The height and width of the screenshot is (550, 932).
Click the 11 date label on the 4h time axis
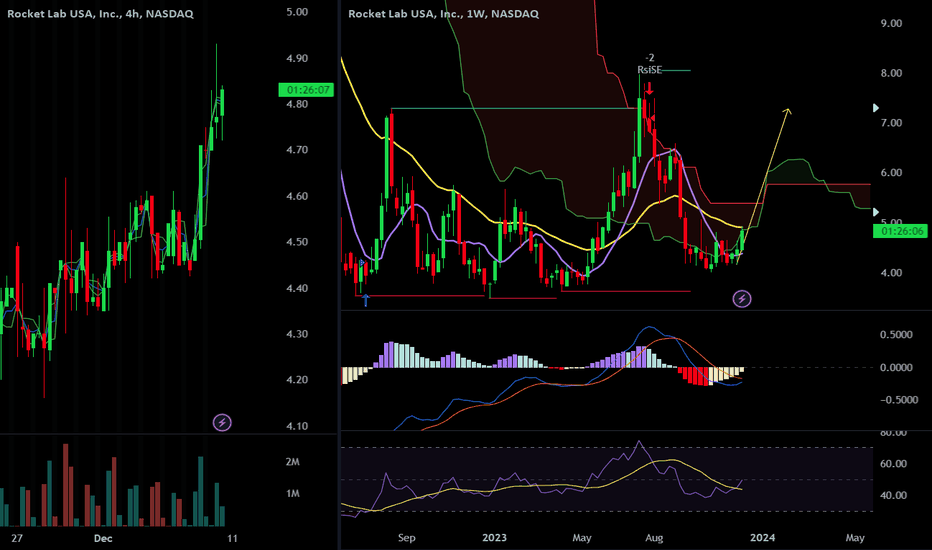(232, 538)
